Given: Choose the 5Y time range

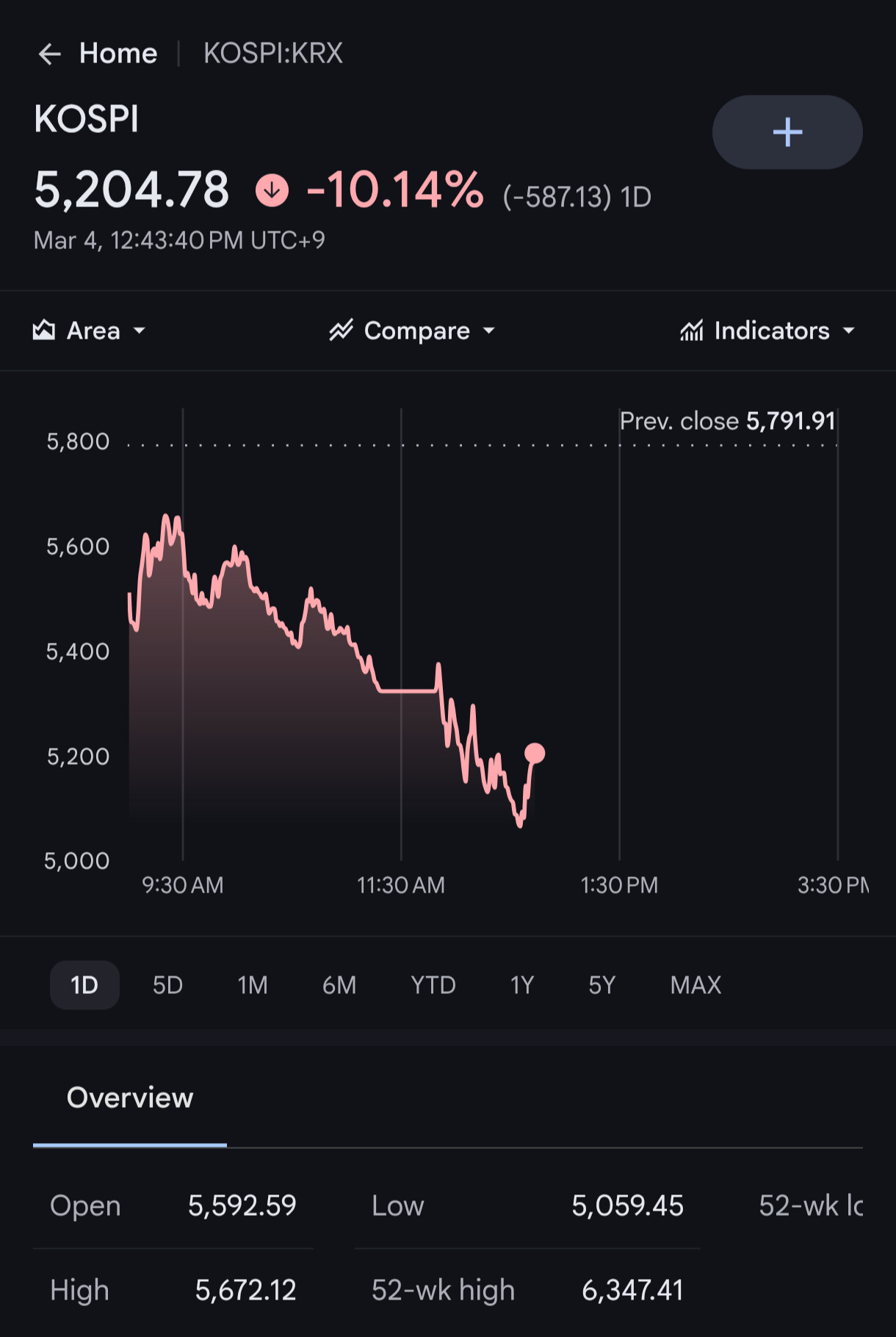Looking at the screenshot, I should click(x=601, y=985).
